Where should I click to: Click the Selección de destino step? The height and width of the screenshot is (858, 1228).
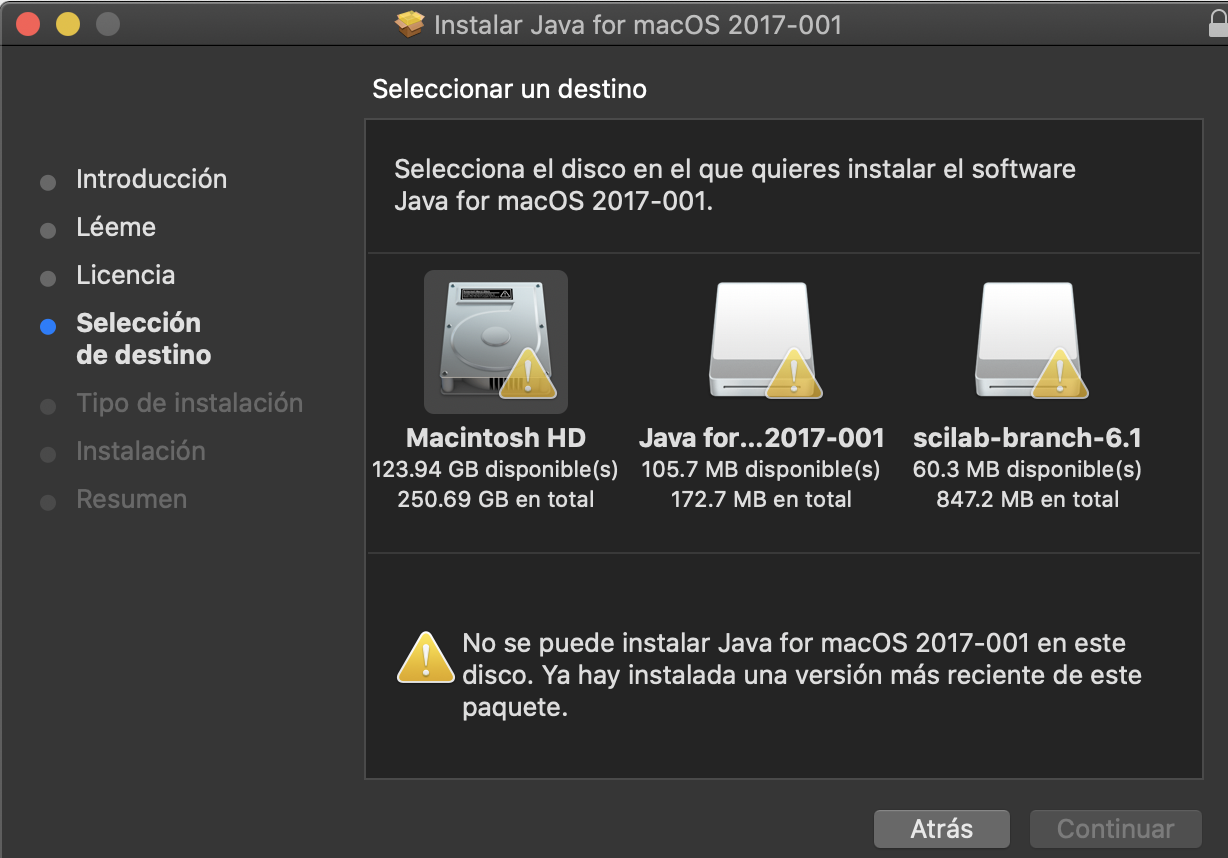tap(143, 339)
